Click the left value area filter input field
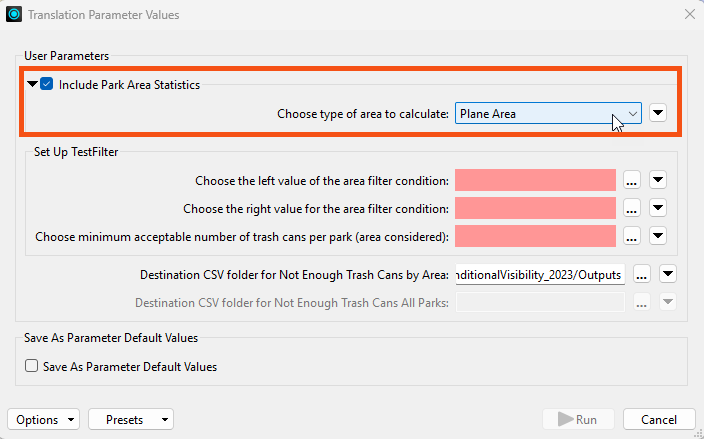704x439 pixels. tap(535, 180)
